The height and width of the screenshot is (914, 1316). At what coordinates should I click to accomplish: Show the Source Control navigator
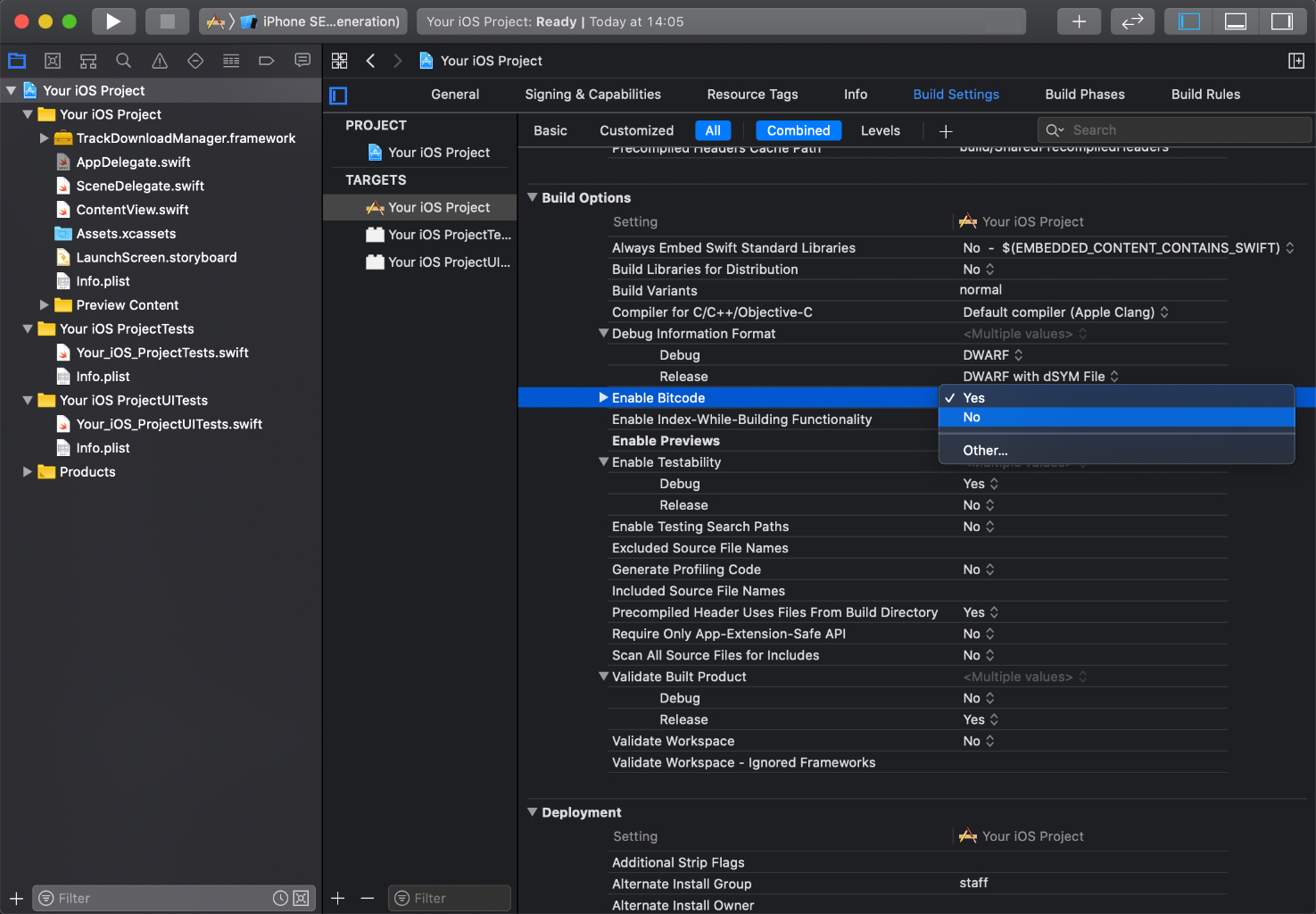point(53,61)
